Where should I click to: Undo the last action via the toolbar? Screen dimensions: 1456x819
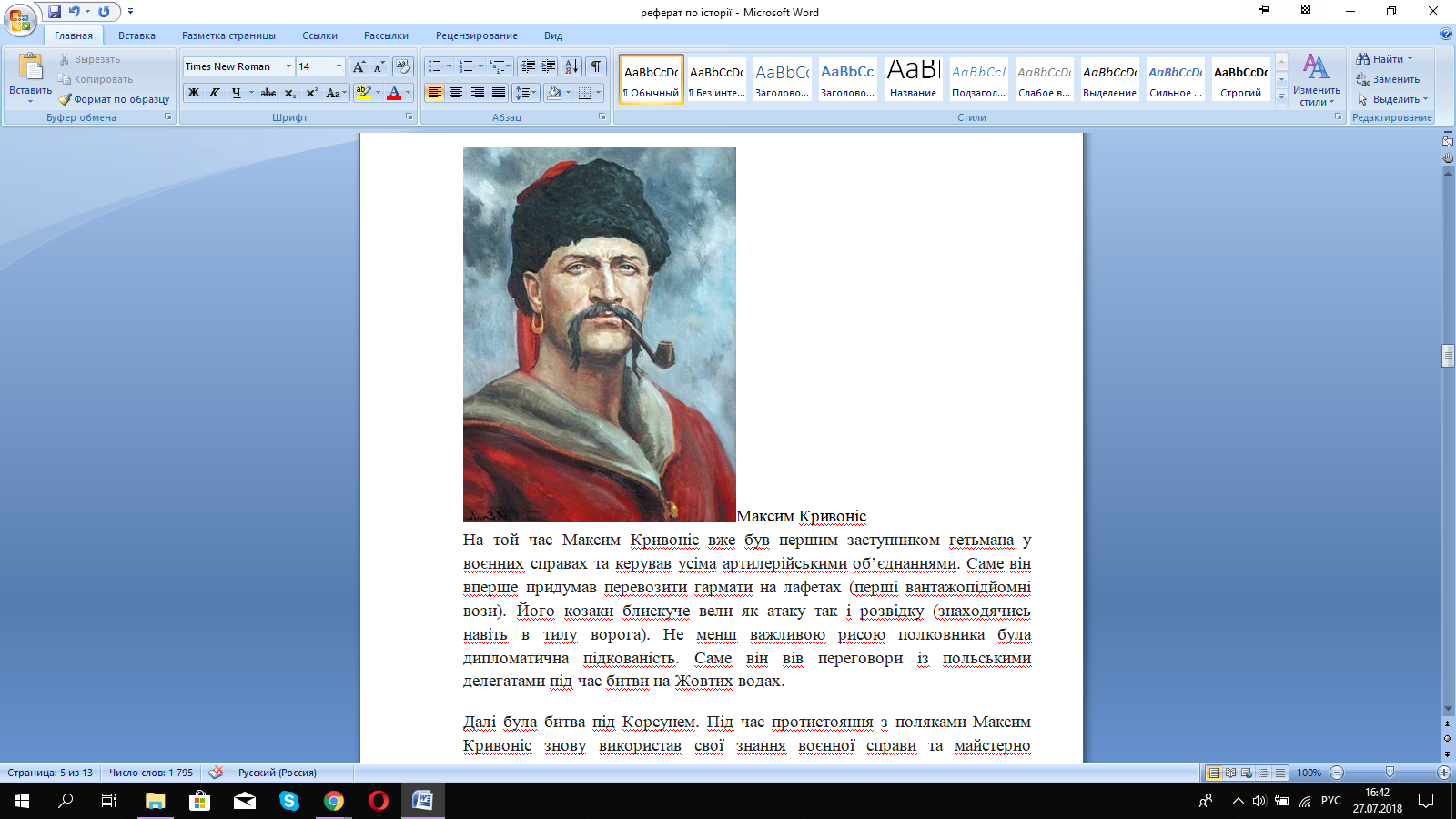click(x=75, y=12)
